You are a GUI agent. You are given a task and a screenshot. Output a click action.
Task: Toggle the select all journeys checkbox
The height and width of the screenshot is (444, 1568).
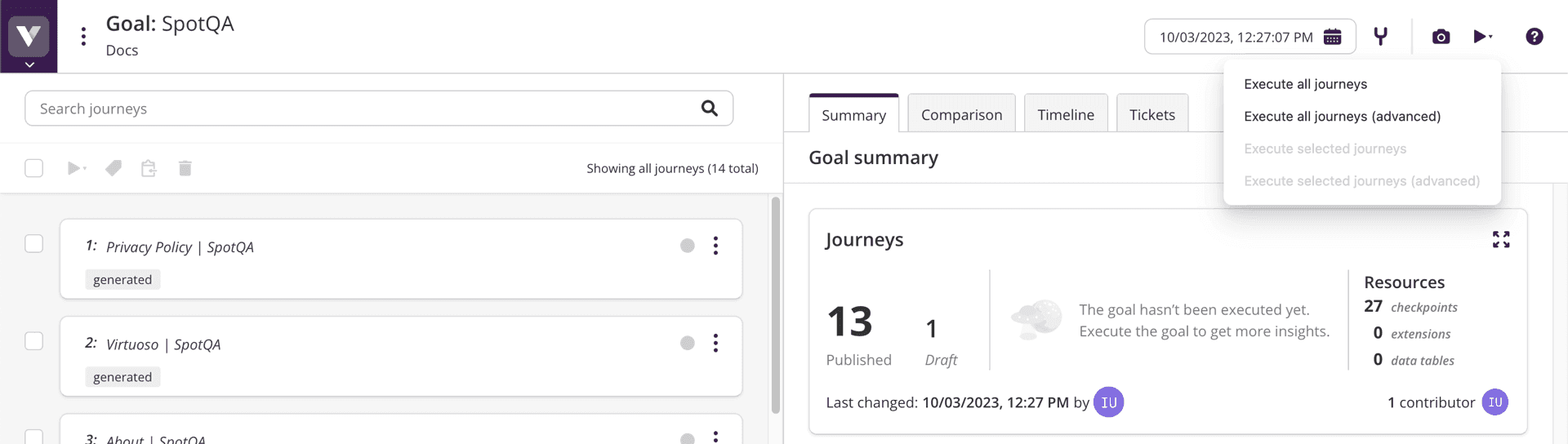click(34, 168)
